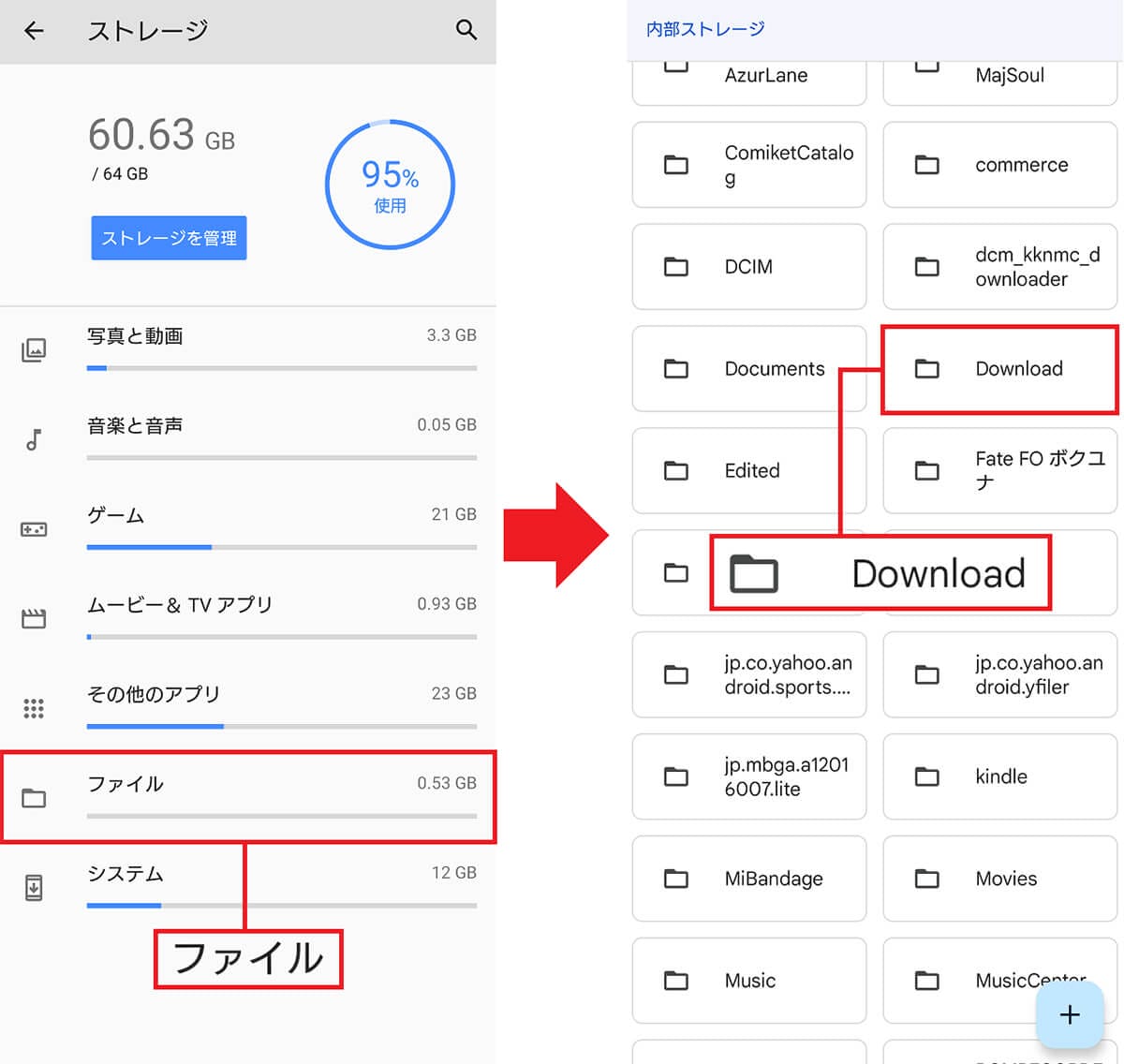The width and height of the screenshot is (1124, 1064).
Task: Click the ゲーム usage bar
Action: coord(282,547)
